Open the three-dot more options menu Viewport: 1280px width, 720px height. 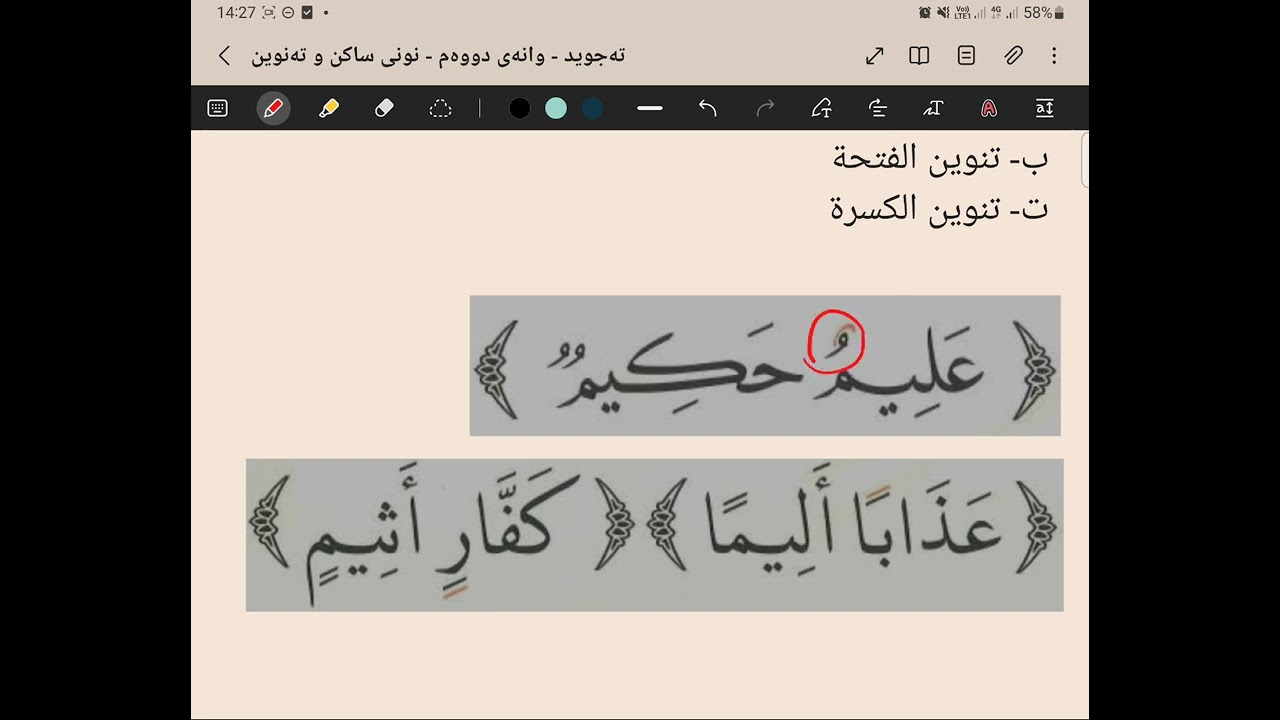point(1054,56)
